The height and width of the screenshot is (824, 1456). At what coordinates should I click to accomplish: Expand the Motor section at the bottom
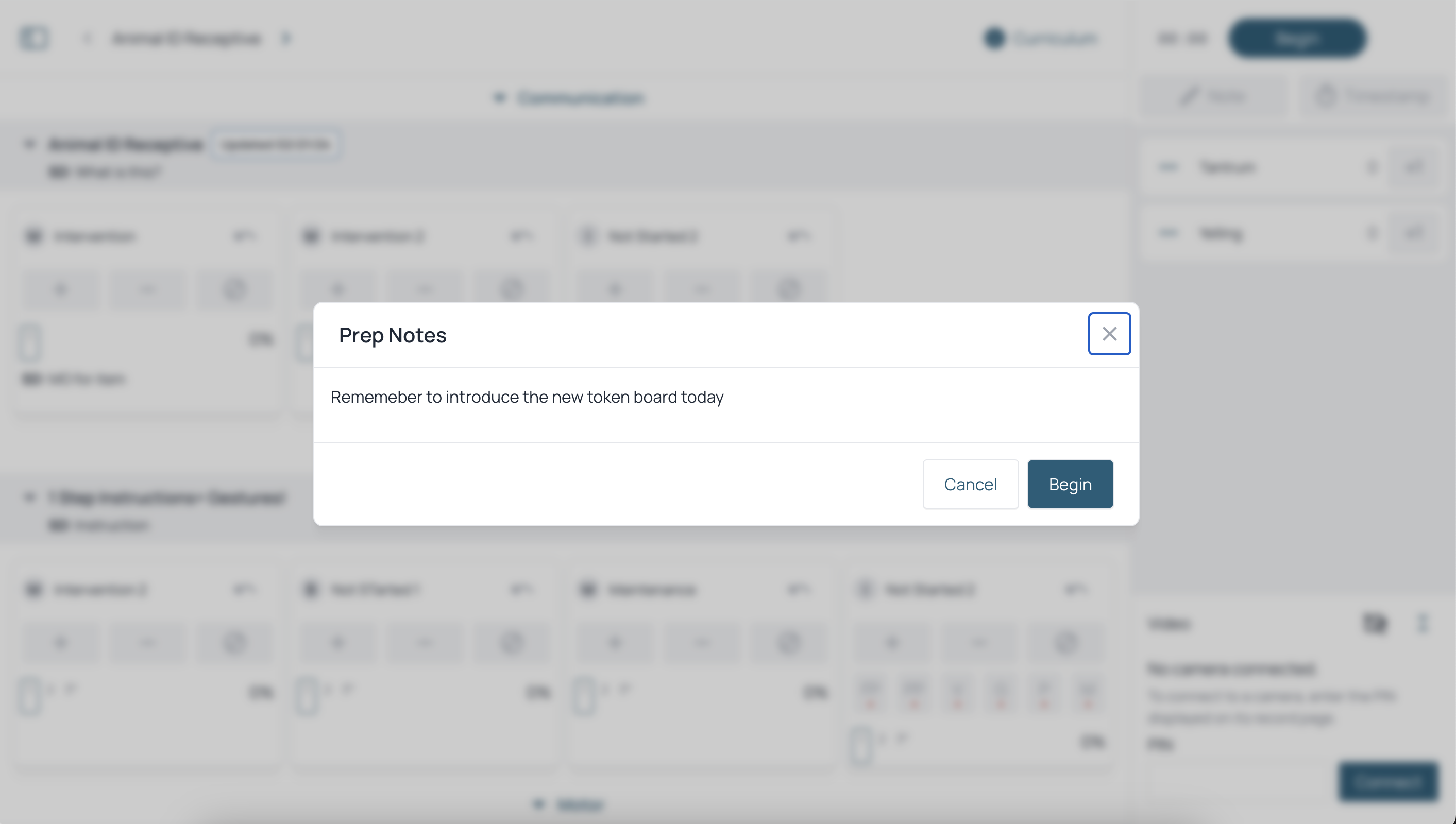pos(569,804)
